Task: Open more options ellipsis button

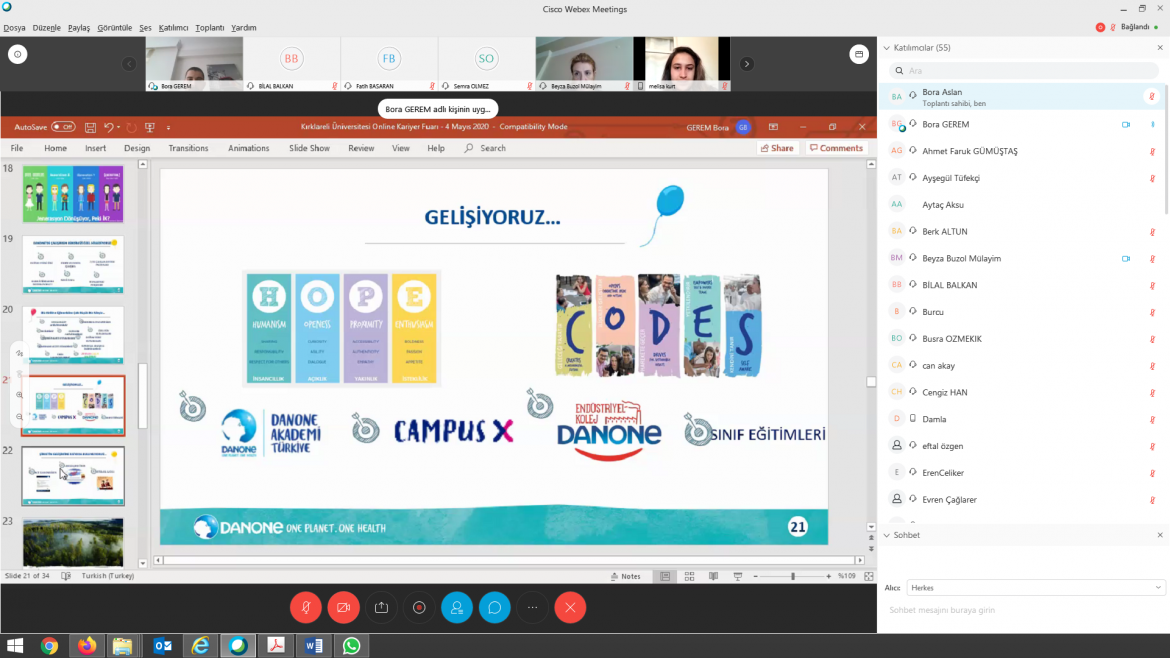Action: pos(533,607)
